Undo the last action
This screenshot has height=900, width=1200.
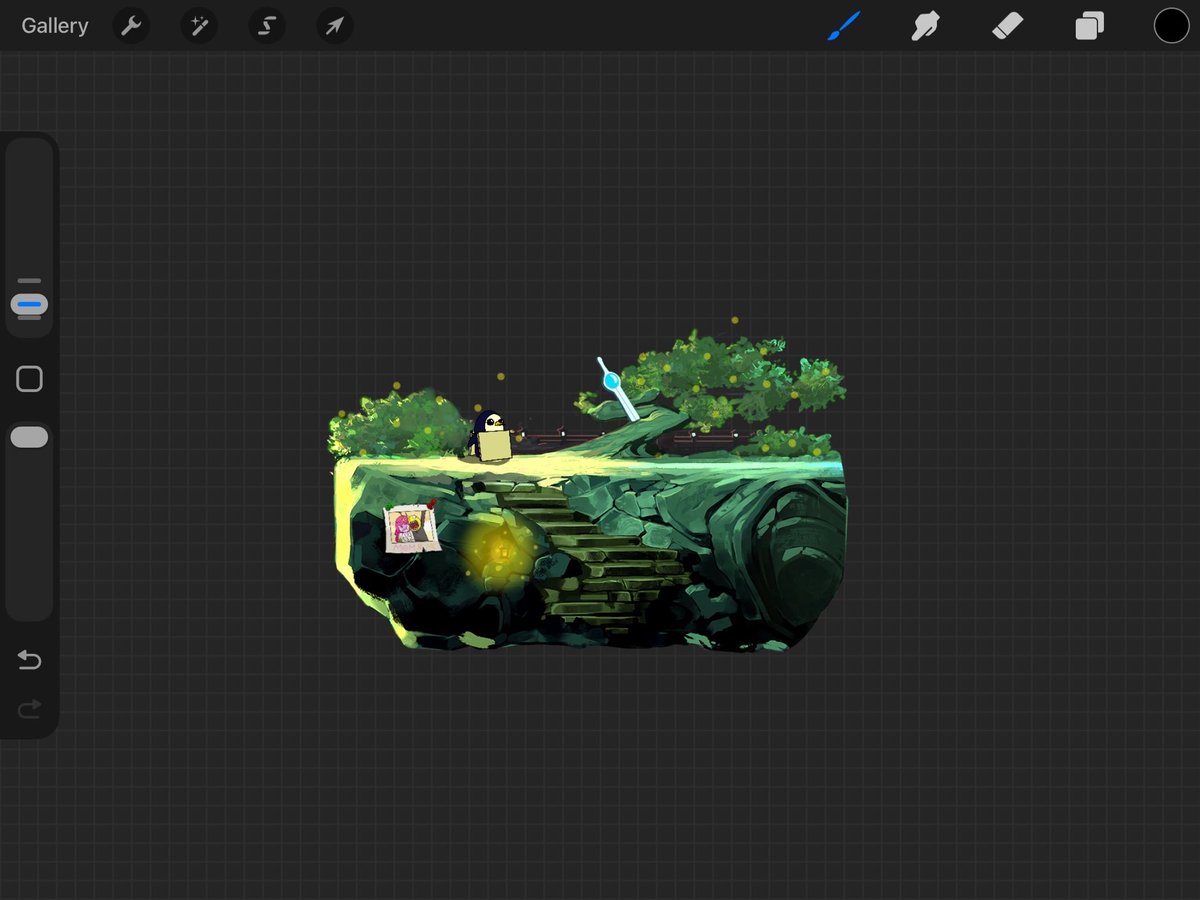[30, 660]
